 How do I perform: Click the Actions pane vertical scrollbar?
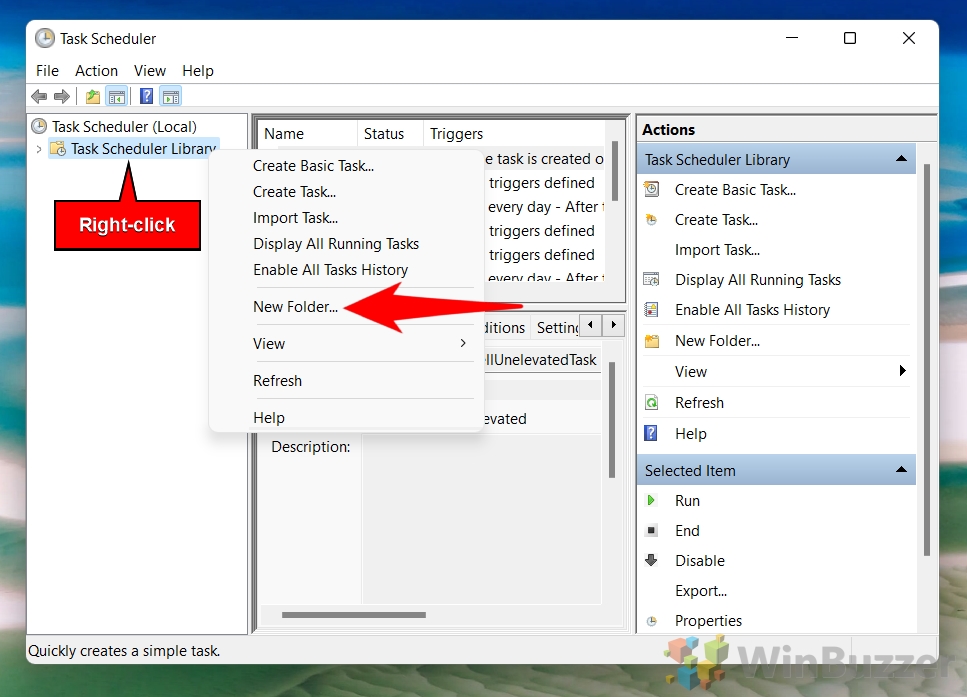927,360
